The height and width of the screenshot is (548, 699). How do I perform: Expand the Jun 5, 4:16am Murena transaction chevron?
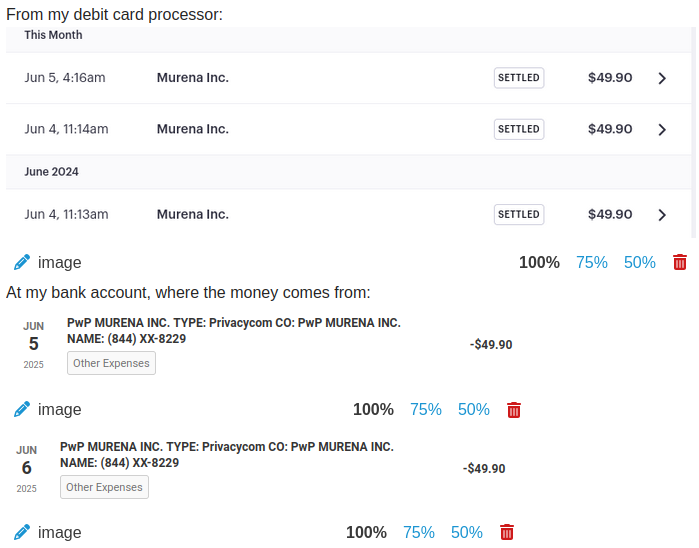[662, 78]
